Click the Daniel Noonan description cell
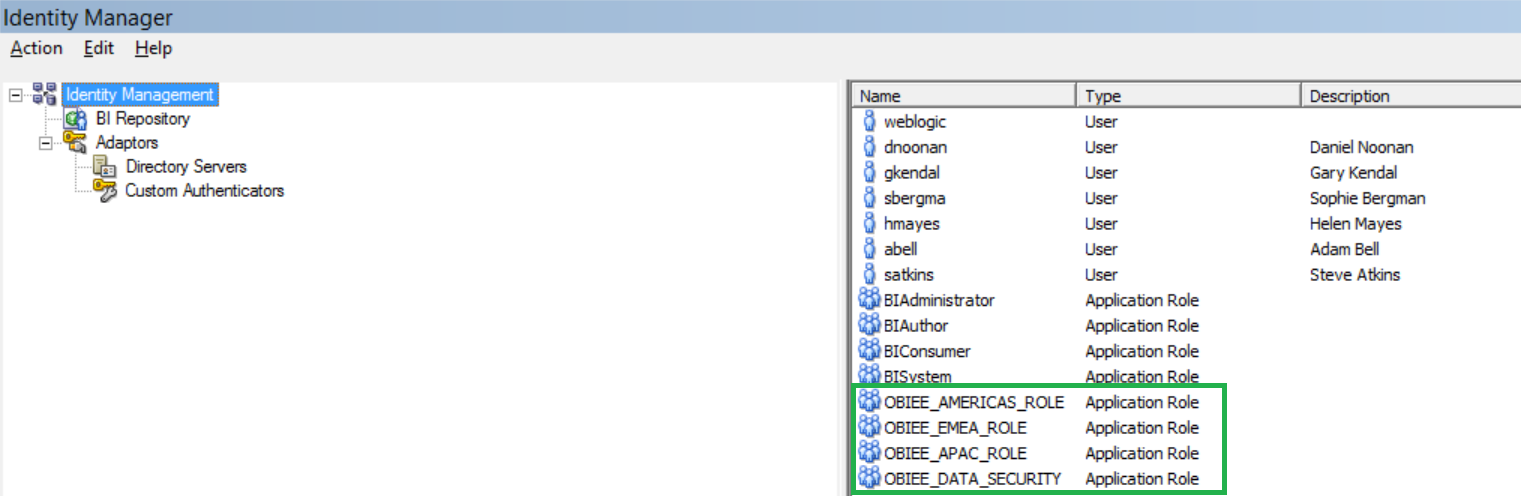This screenshot has width=1521, height=496. coord(1363,147)
